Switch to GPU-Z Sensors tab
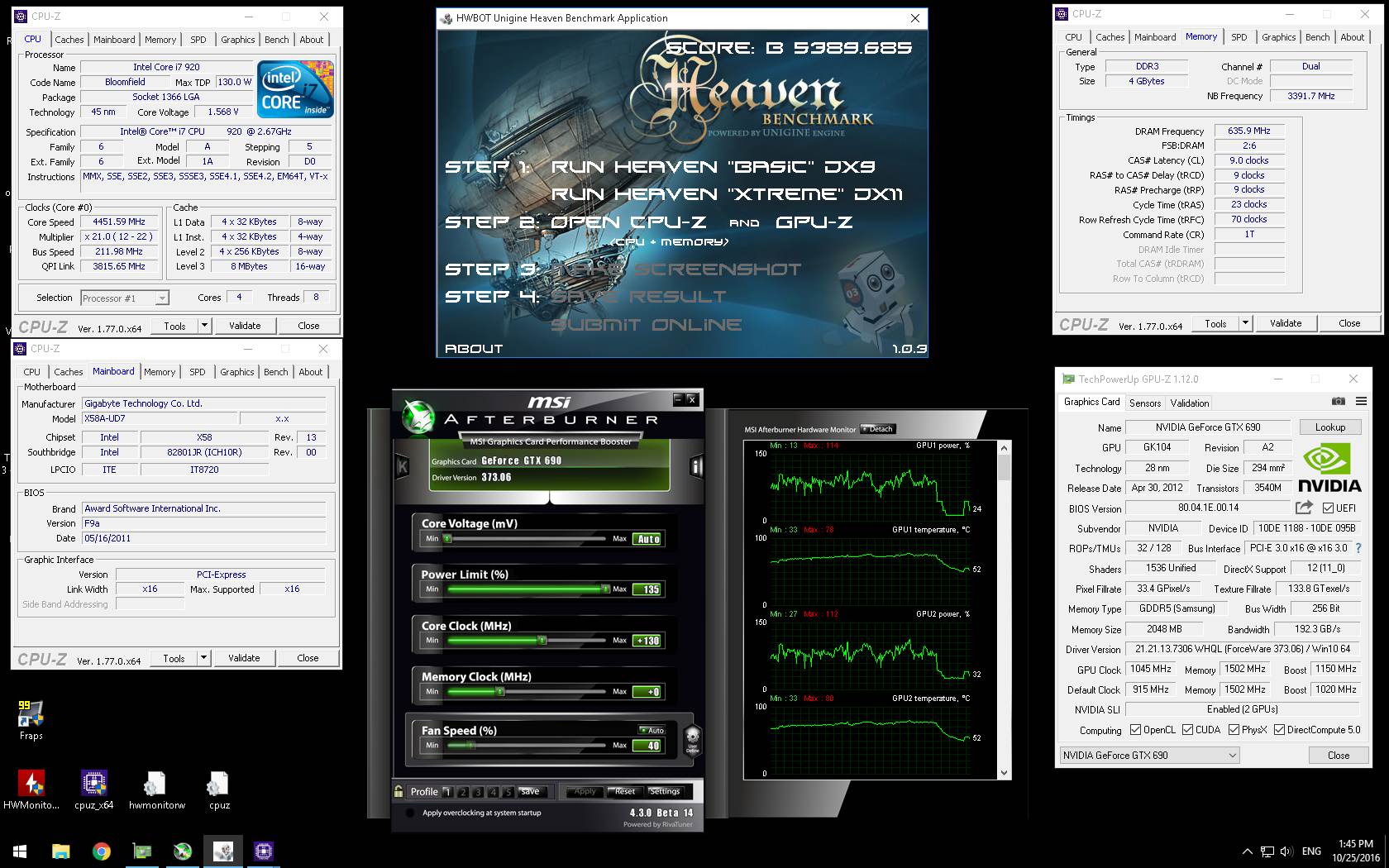Screen dimensions: 1389x868 pos(1145,403)
